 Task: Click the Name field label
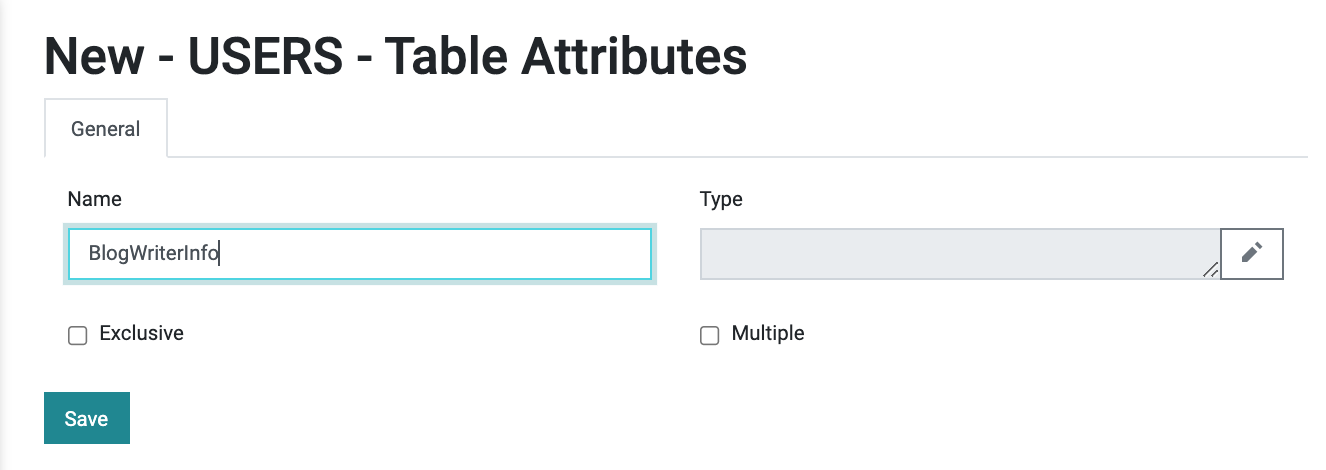click(95, 199)
